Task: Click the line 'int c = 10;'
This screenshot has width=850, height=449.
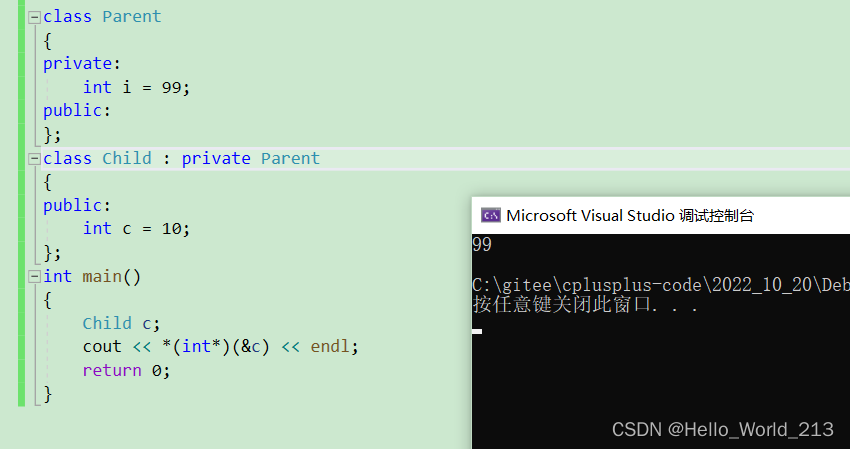Action: click(136, 229)
